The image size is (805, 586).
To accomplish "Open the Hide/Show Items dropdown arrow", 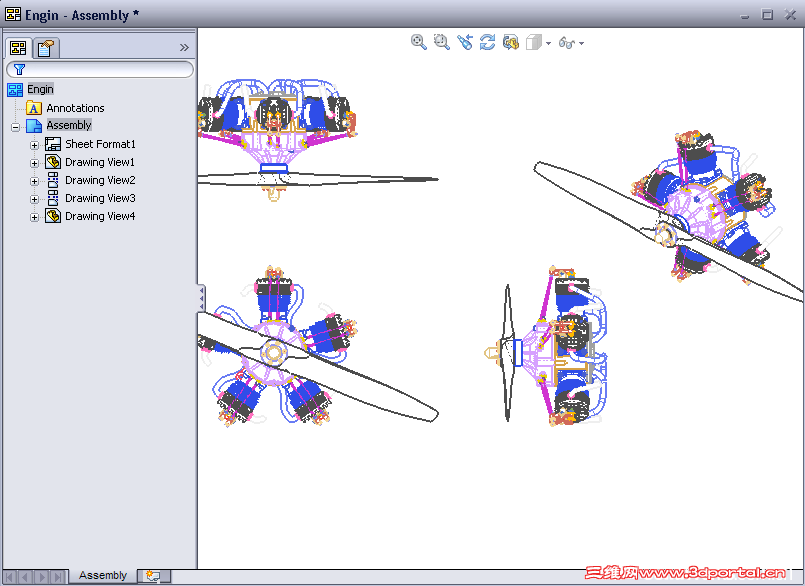I will pos(581,44).
